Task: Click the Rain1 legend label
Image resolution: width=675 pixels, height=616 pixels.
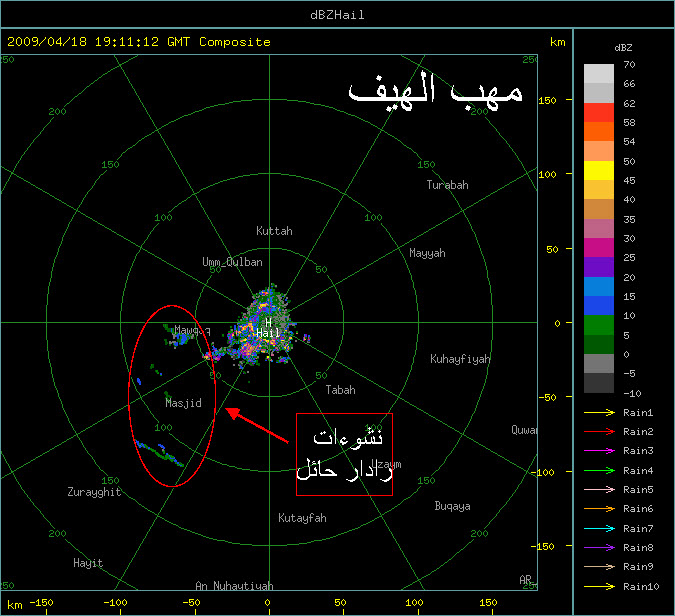Action: pyautogui.click(x=638, y=413)
